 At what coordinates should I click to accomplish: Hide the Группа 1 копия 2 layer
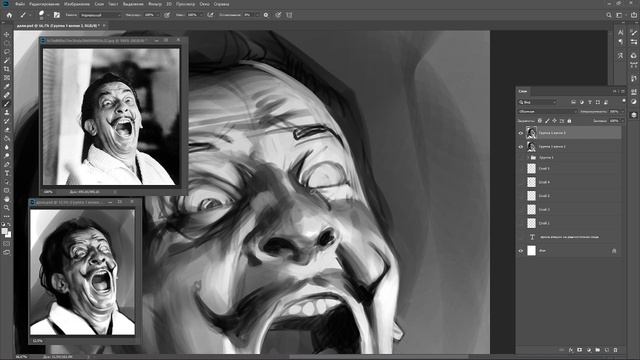pyautogui.click(x=520, y=147)
